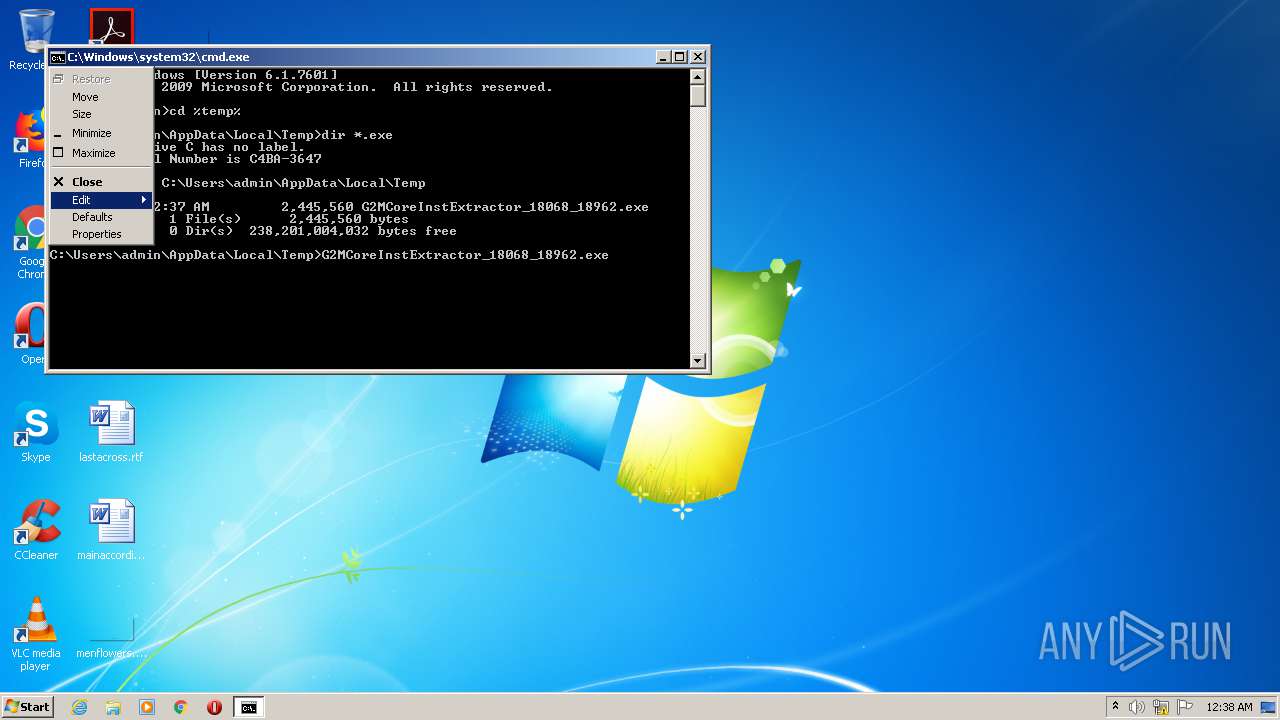Open the Opera desktop shortcut

(30, 334)
